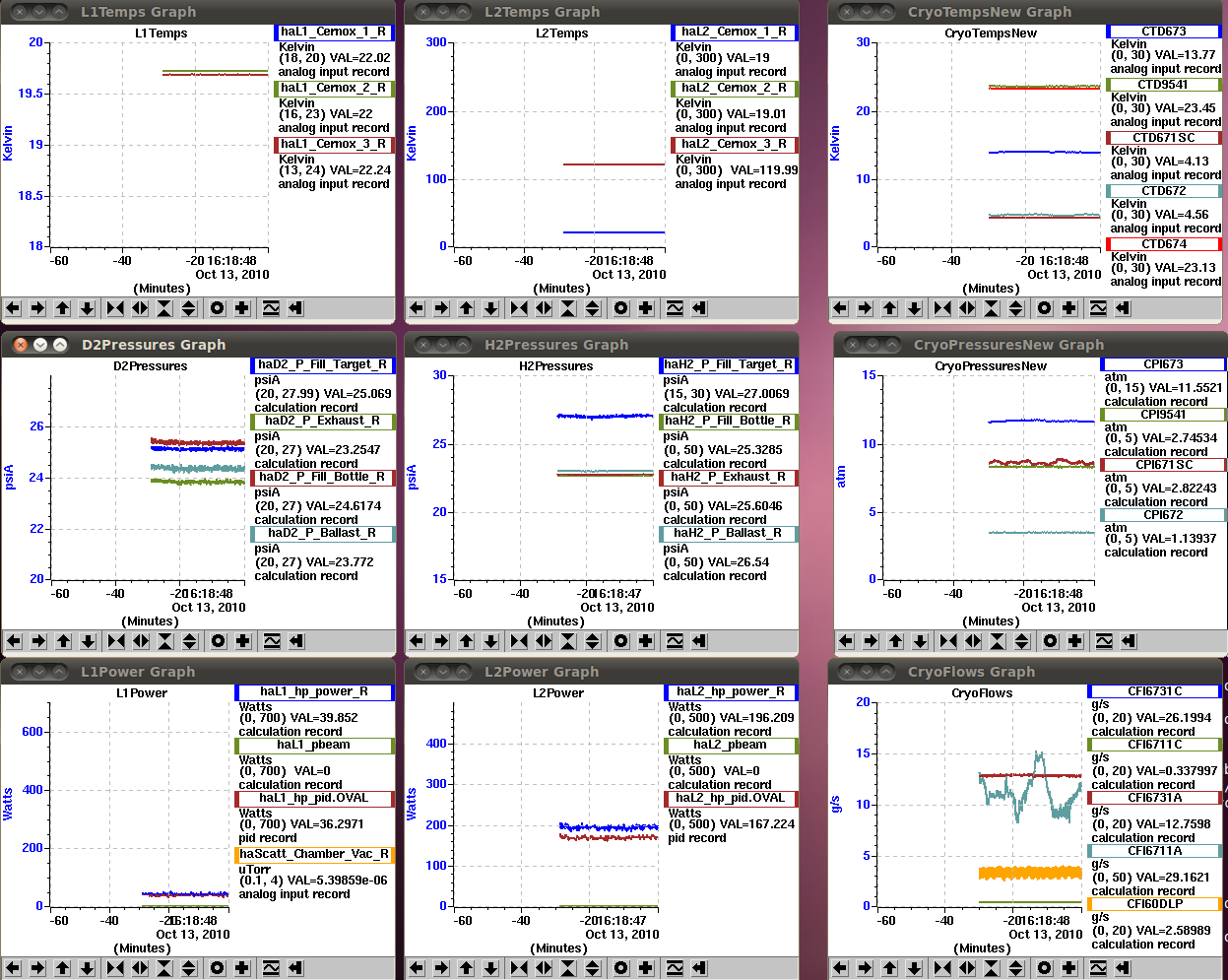Zoom in vertically in L1Temps Graph
Screen dimensions: 1228x980
point(164,308)
